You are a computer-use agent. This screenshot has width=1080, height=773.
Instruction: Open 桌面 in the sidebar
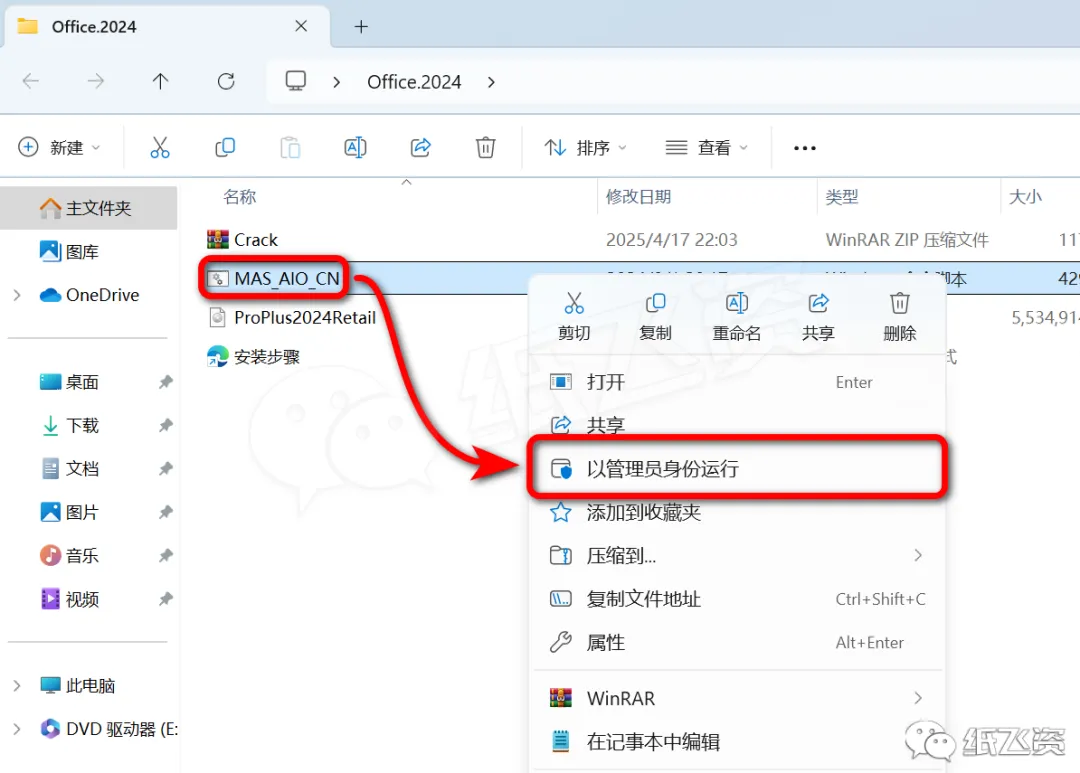click(x=70, y=382)
